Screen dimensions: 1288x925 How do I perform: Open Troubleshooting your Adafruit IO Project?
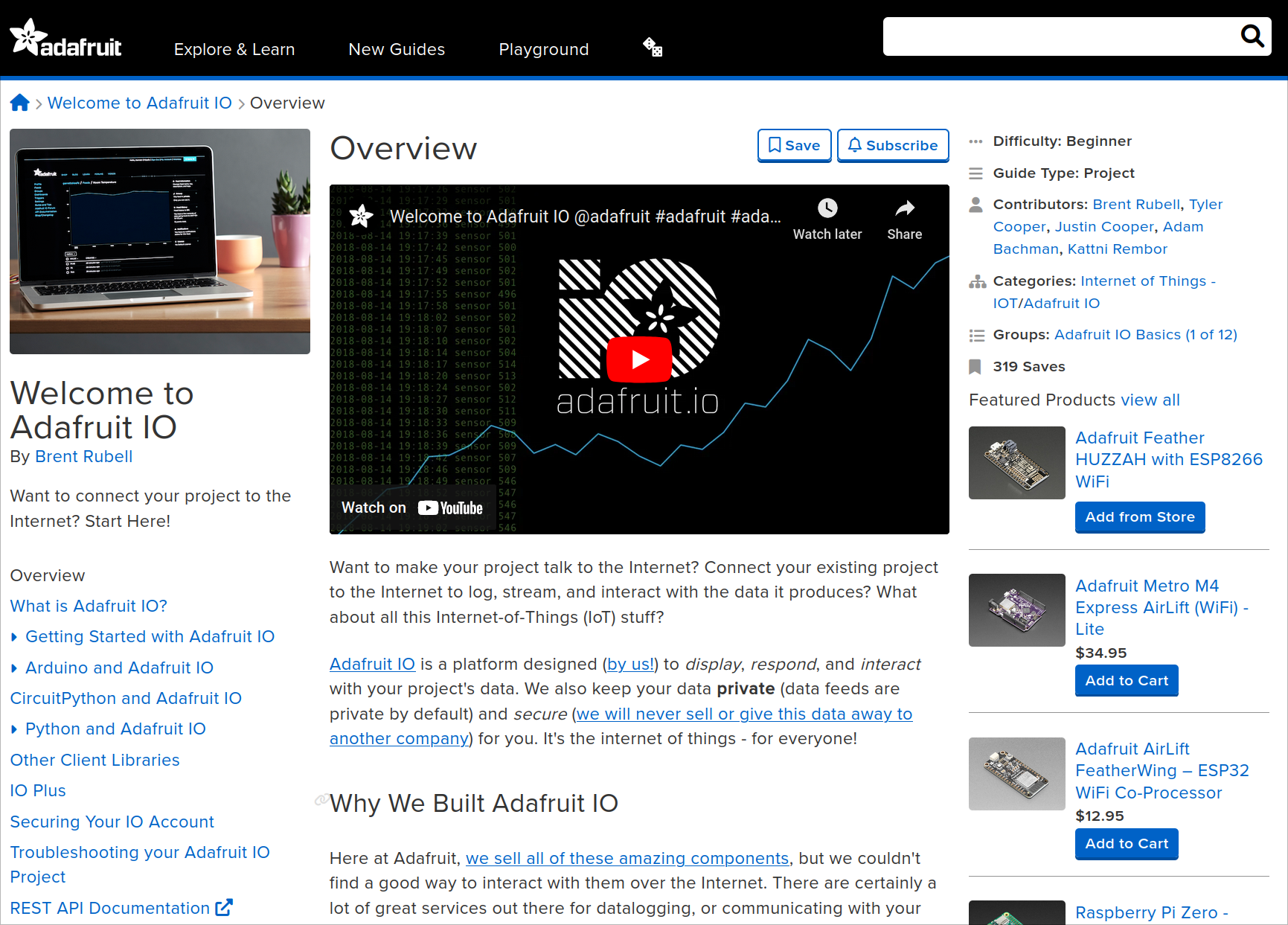[140, 864]
